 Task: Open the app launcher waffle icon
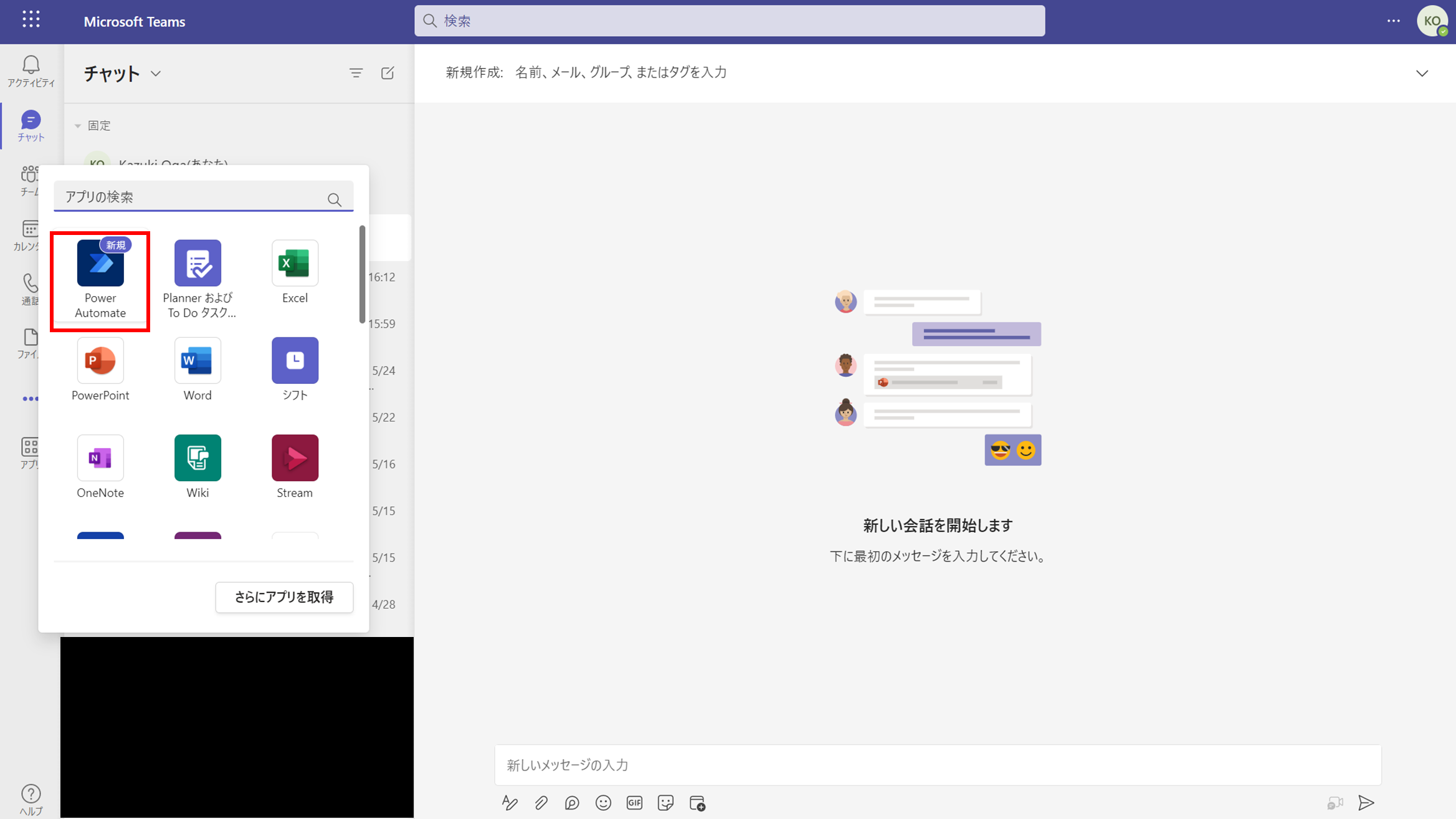click(x=31, y=19)
